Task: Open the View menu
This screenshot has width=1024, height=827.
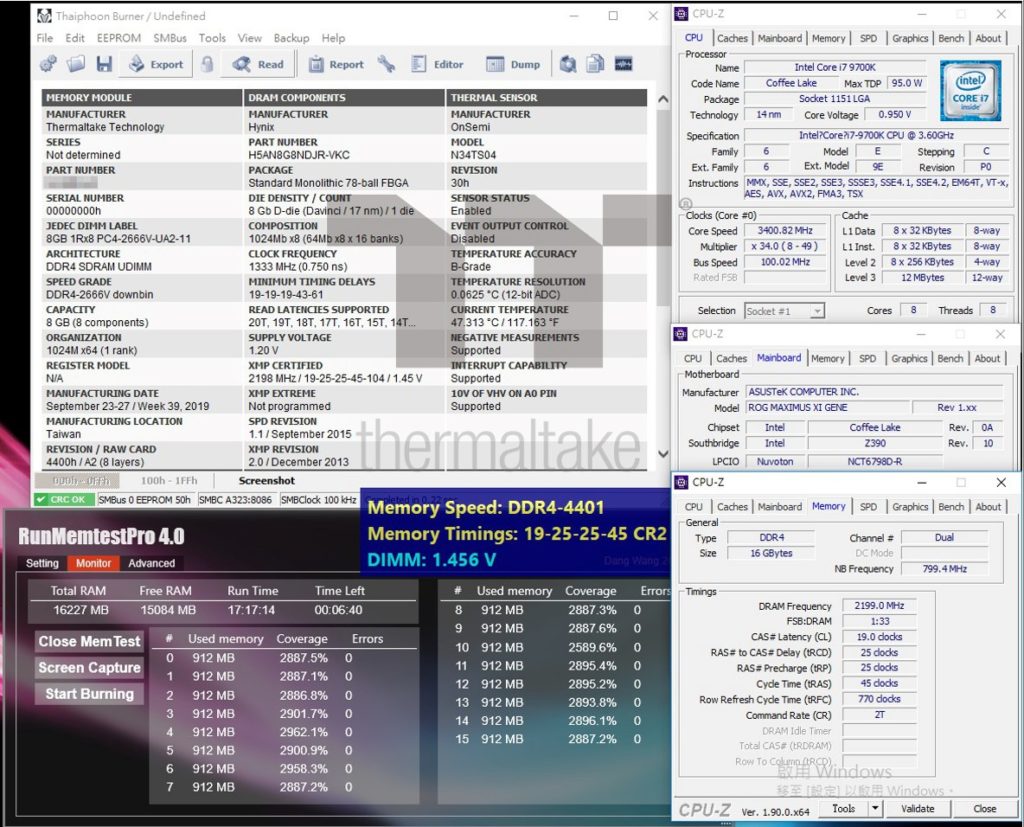Action: coord(249,38)
